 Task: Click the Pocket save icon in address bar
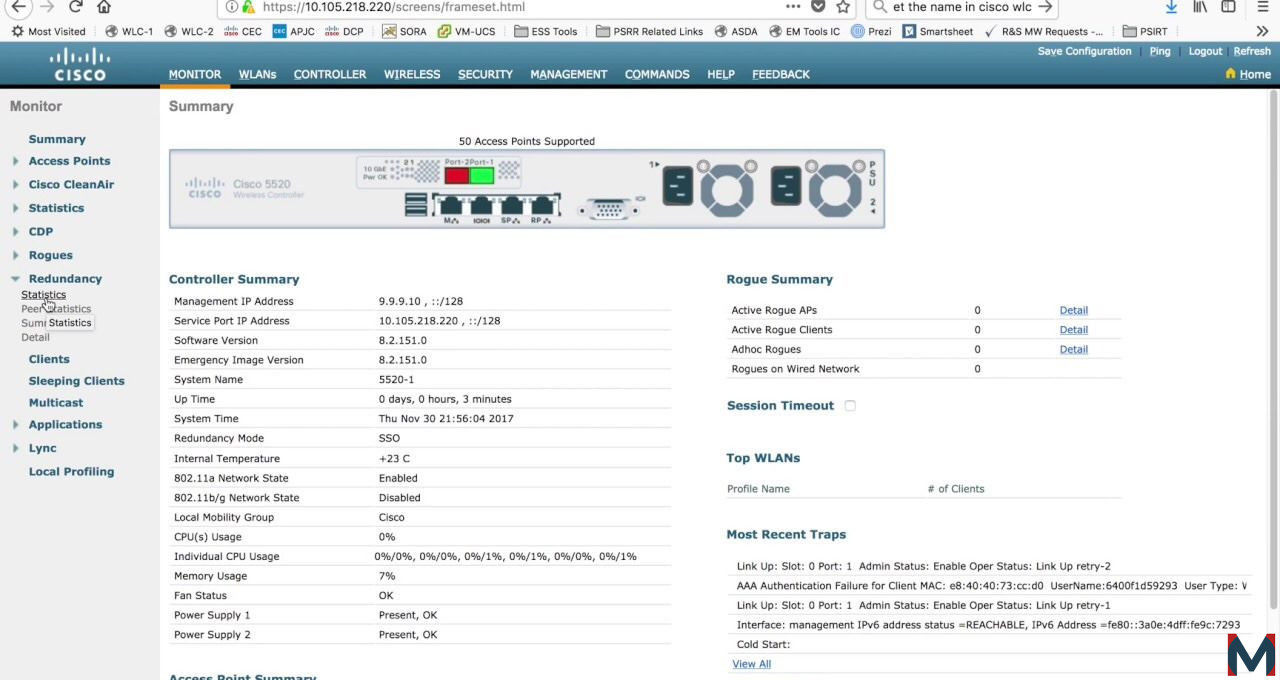coord(818,6)
